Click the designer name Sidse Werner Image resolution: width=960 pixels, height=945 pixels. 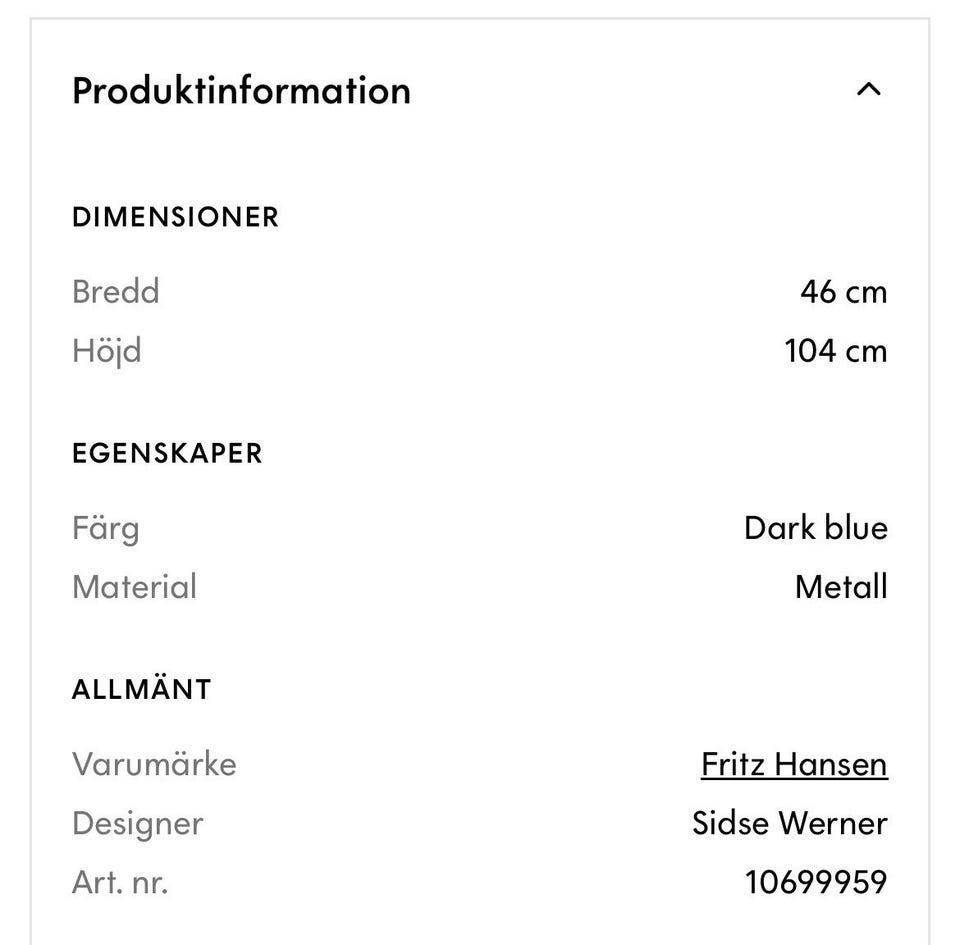point(789,824)
